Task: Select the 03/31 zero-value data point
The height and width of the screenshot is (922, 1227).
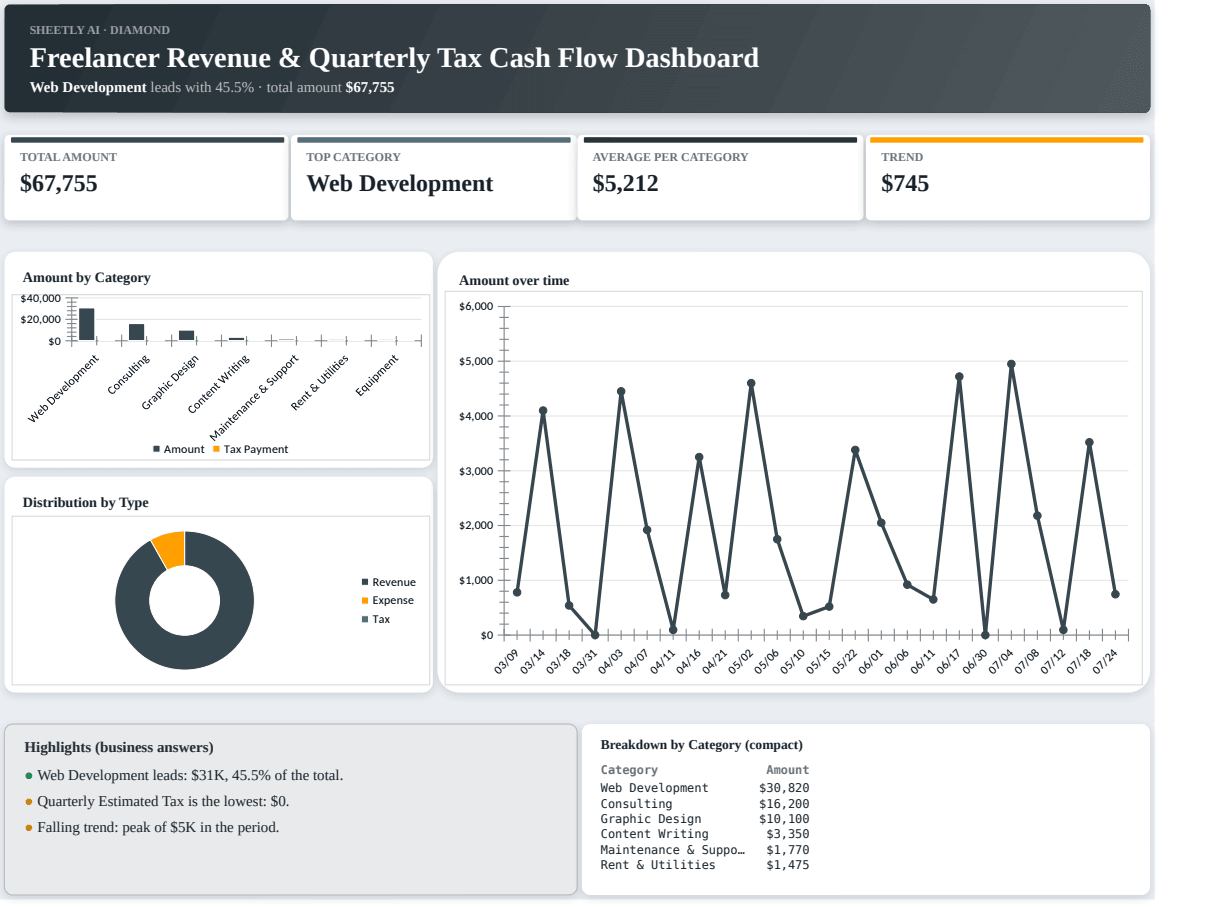Action: pyautogui.click(x=595, y=635)
